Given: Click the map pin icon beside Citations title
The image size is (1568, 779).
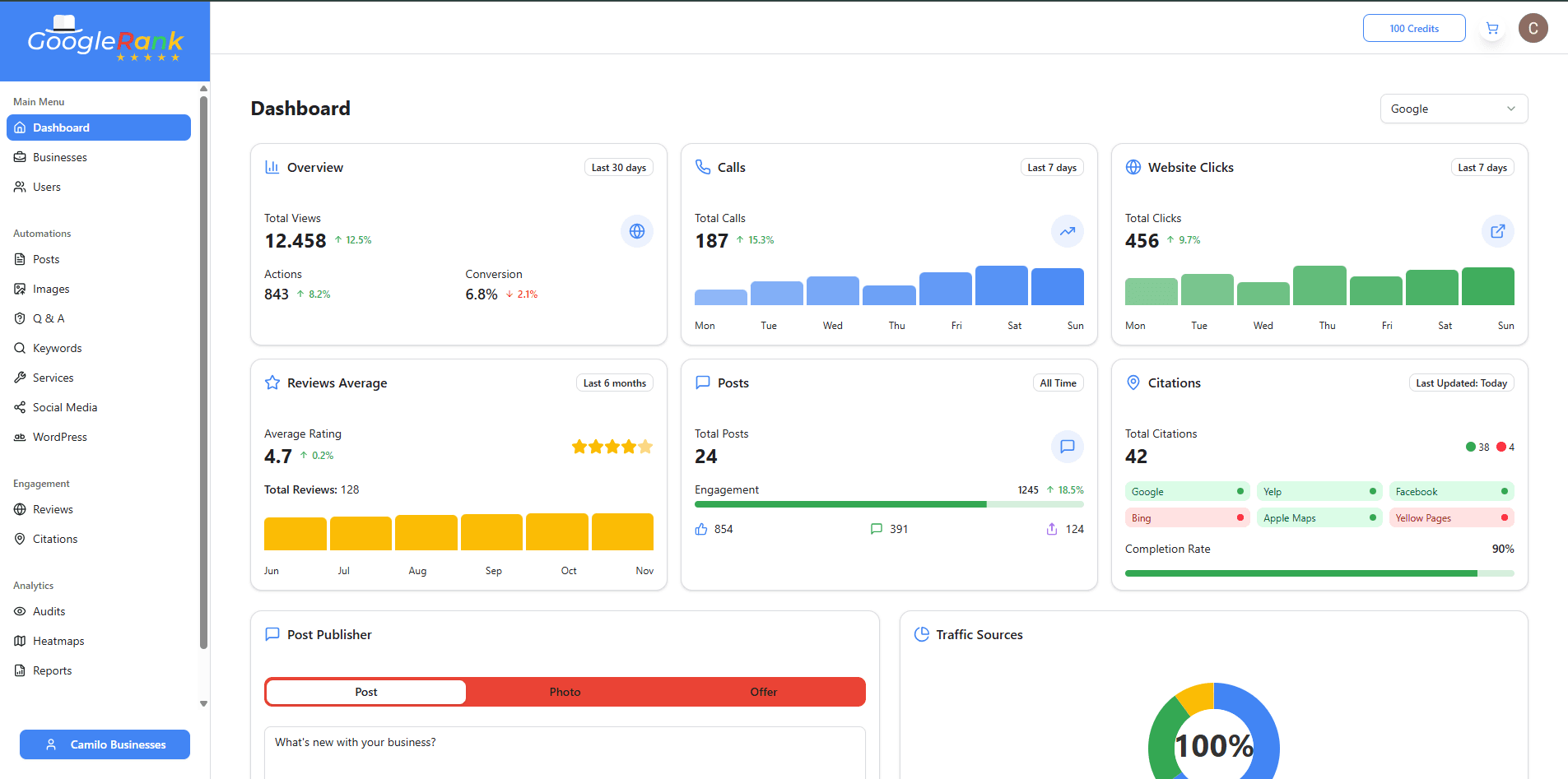Looking at the screenshot, I should coord(1133,383).
